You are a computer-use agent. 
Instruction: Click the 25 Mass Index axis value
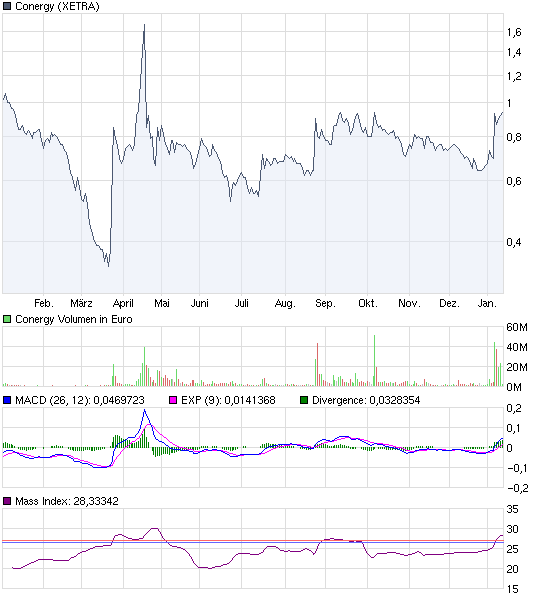513,549
